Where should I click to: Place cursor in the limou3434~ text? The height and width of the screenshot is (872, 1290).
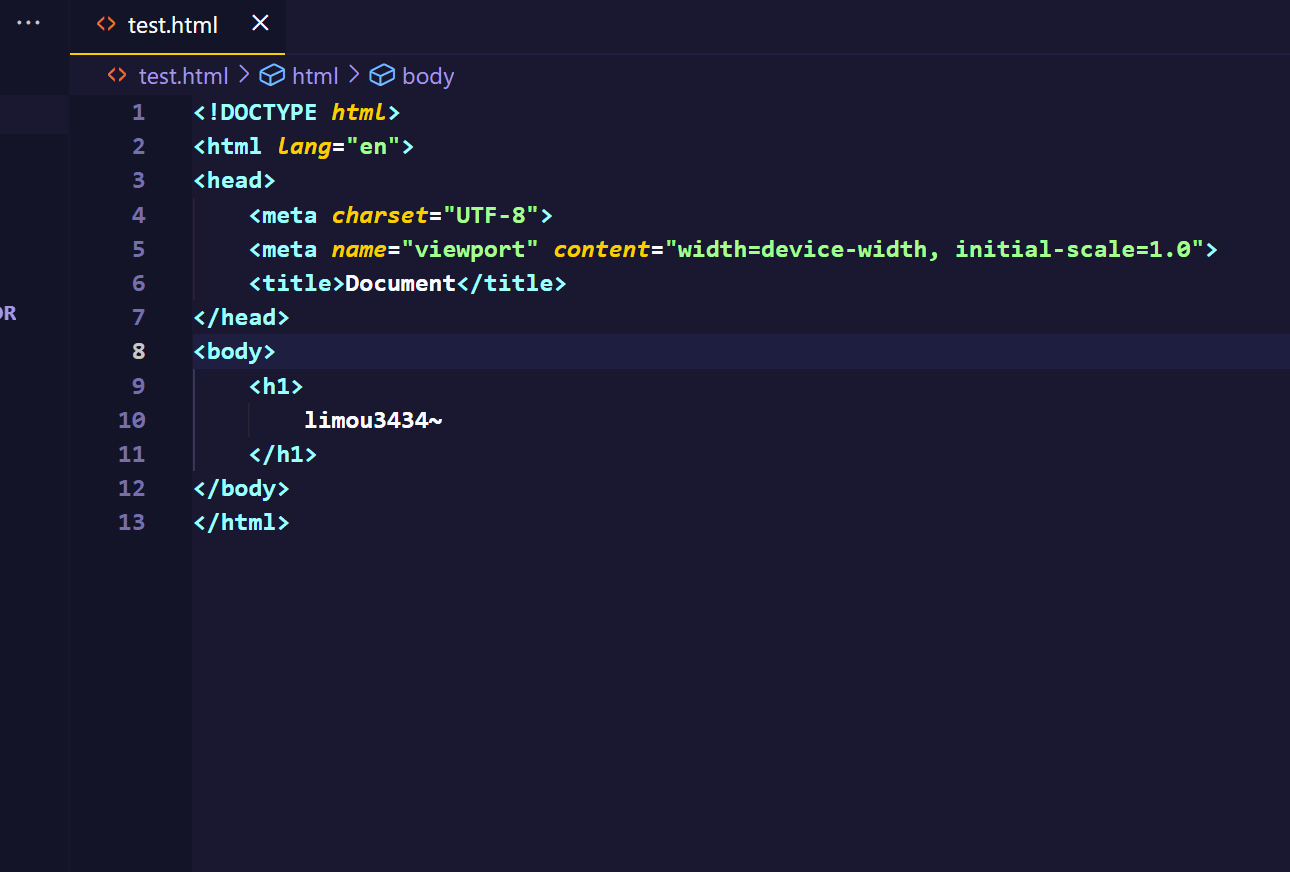[x=373, y=420]
